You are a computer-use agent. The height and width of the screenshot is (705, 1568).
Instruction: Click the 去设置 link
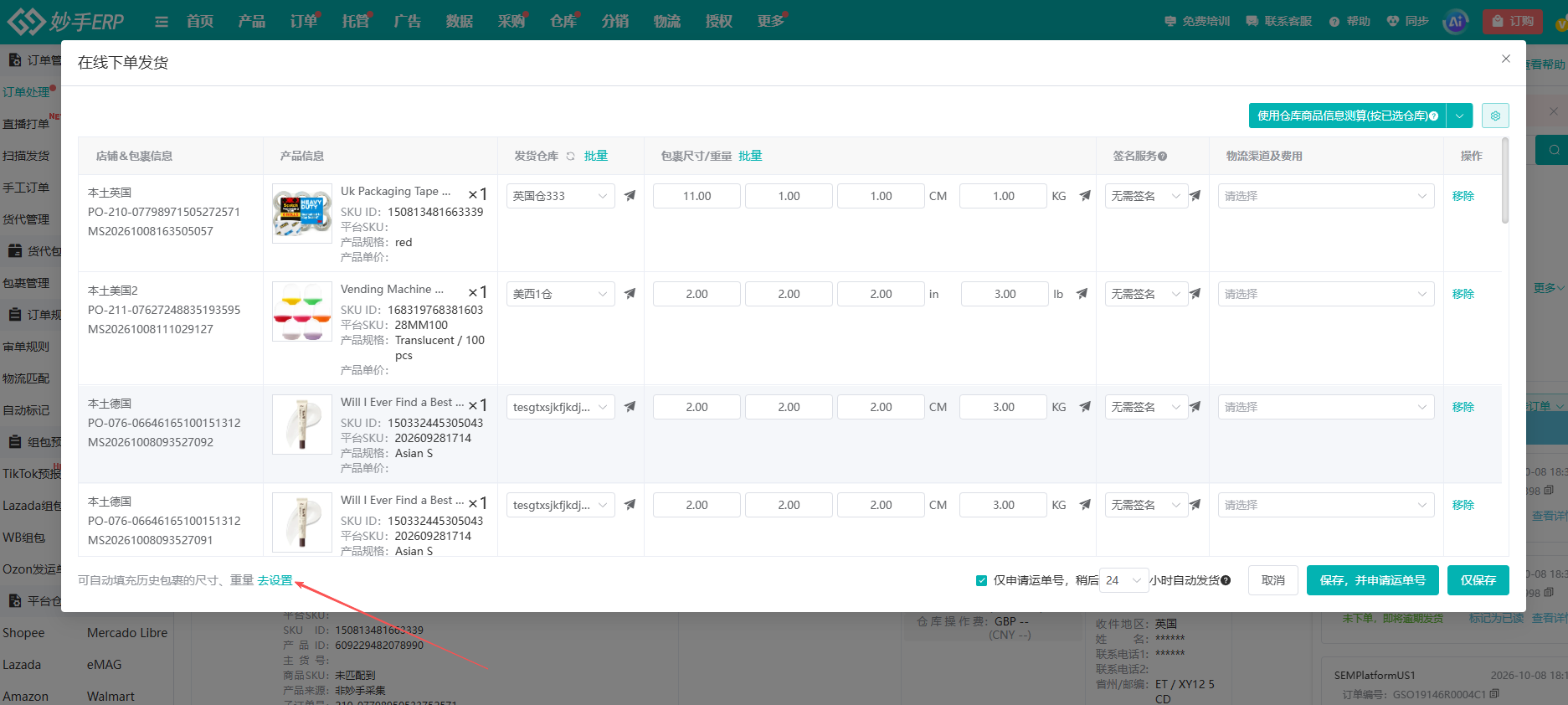(x=275, y=580)
